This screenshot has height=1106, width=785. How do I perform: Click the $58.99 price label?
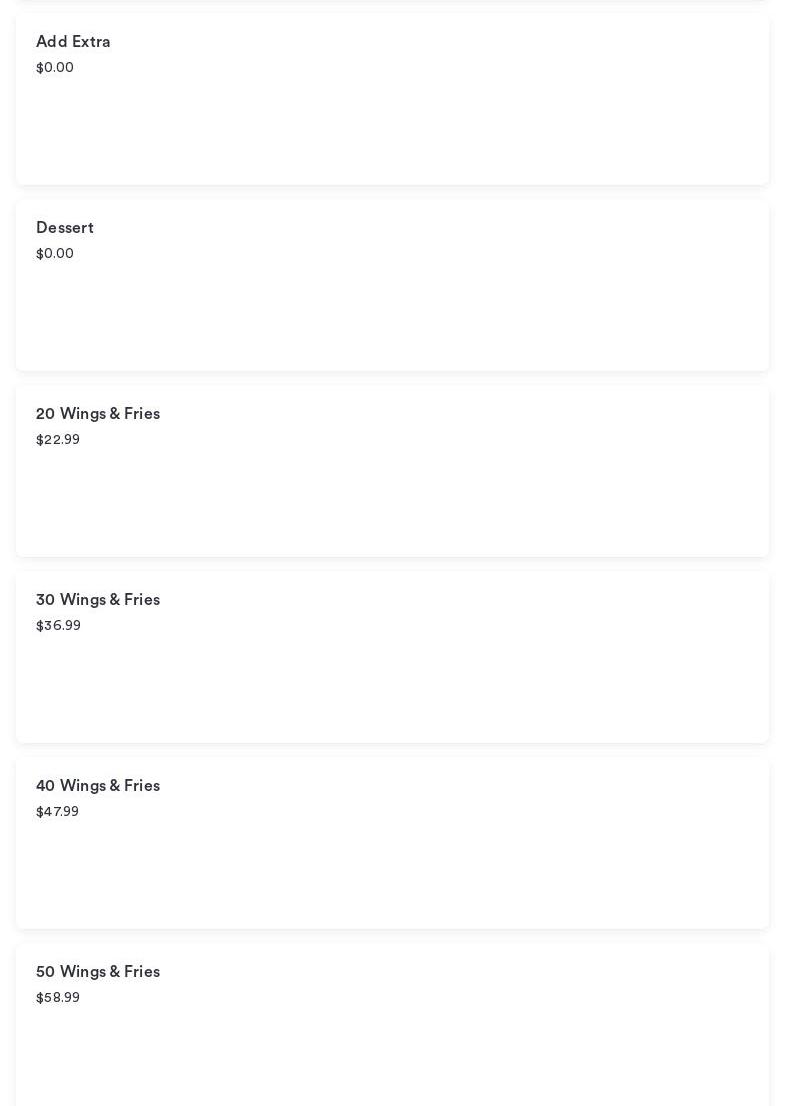tap(58, 998)
